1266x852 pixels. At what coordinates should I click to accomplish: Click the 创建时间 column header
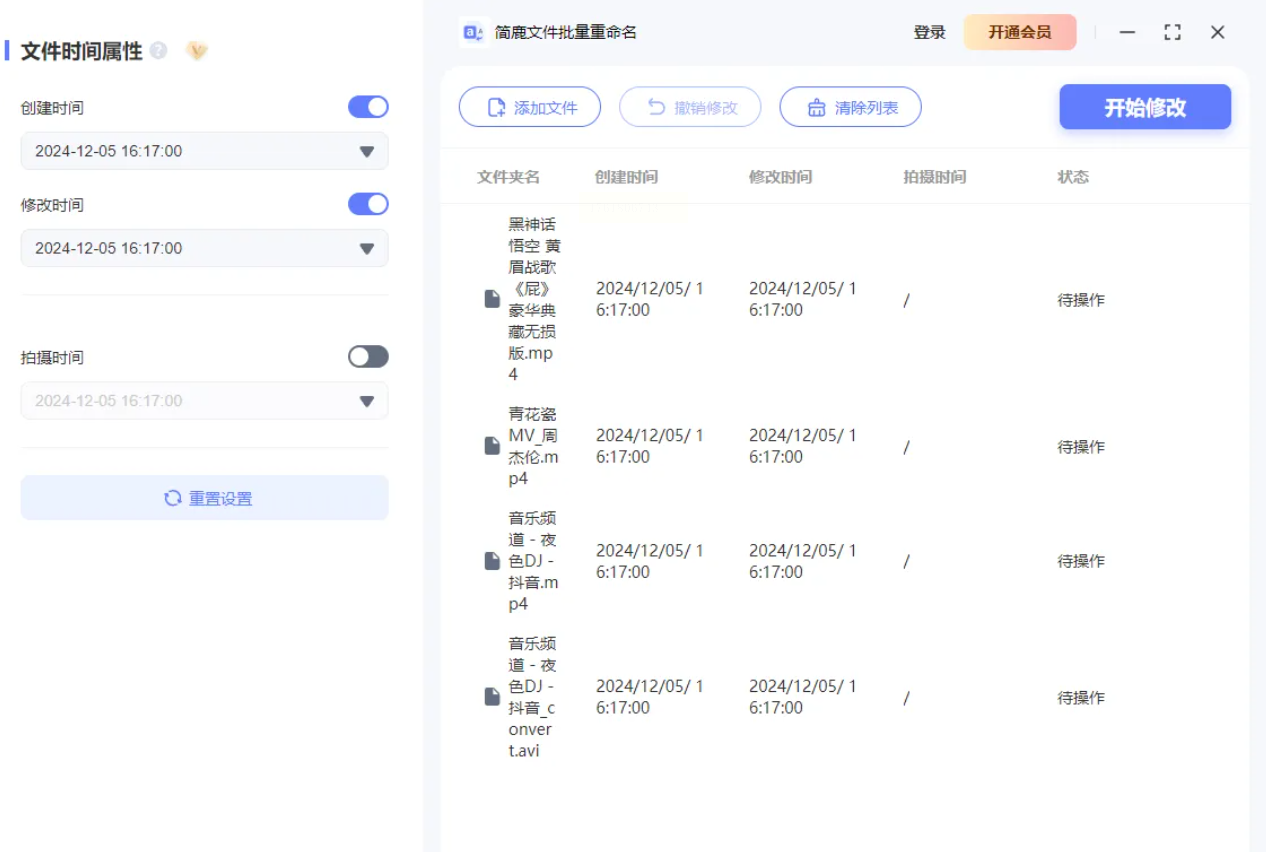[x=626, y=177]
